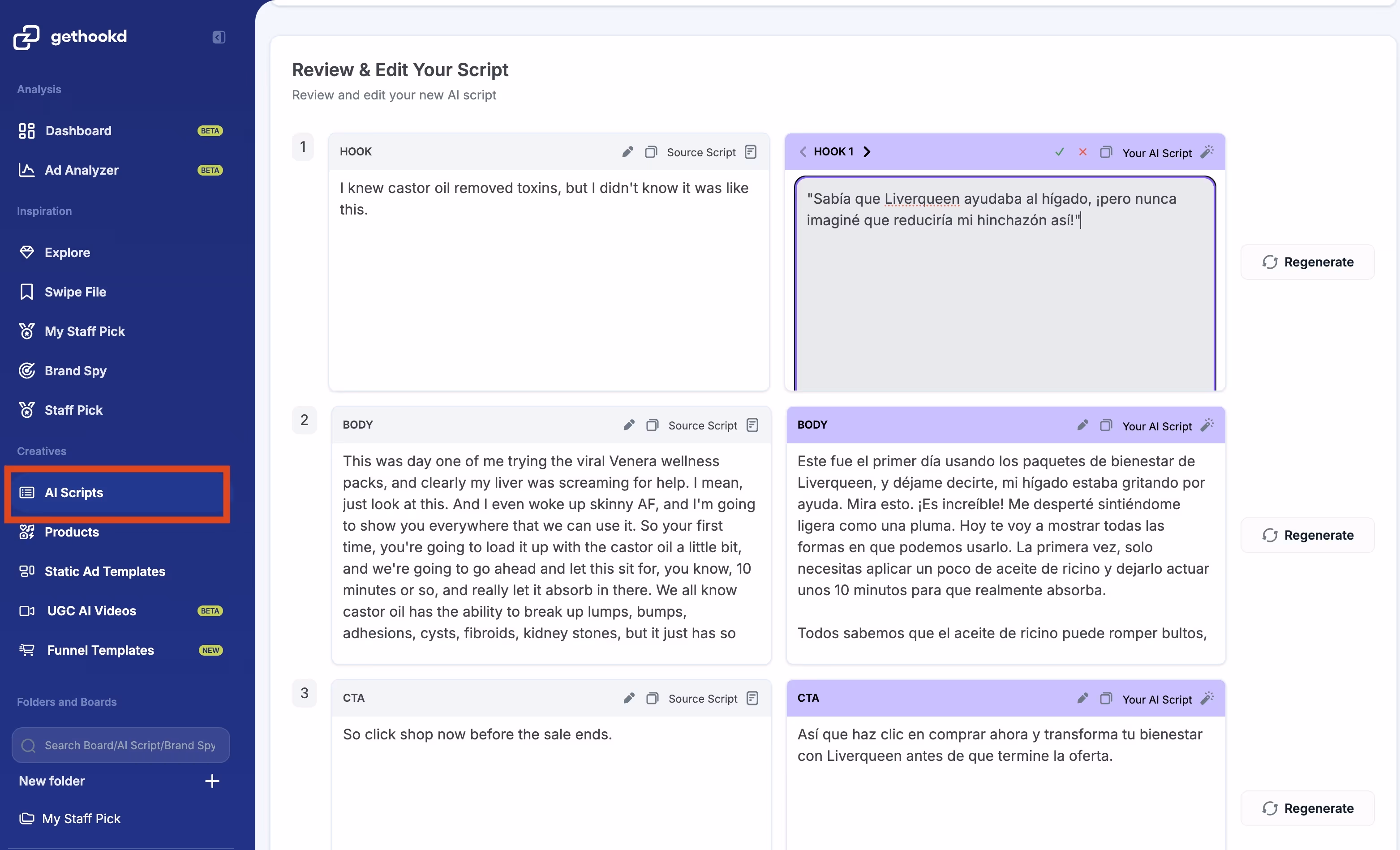
Task: Regenerate the CTA section
Action: click(x=1307, y=808)
